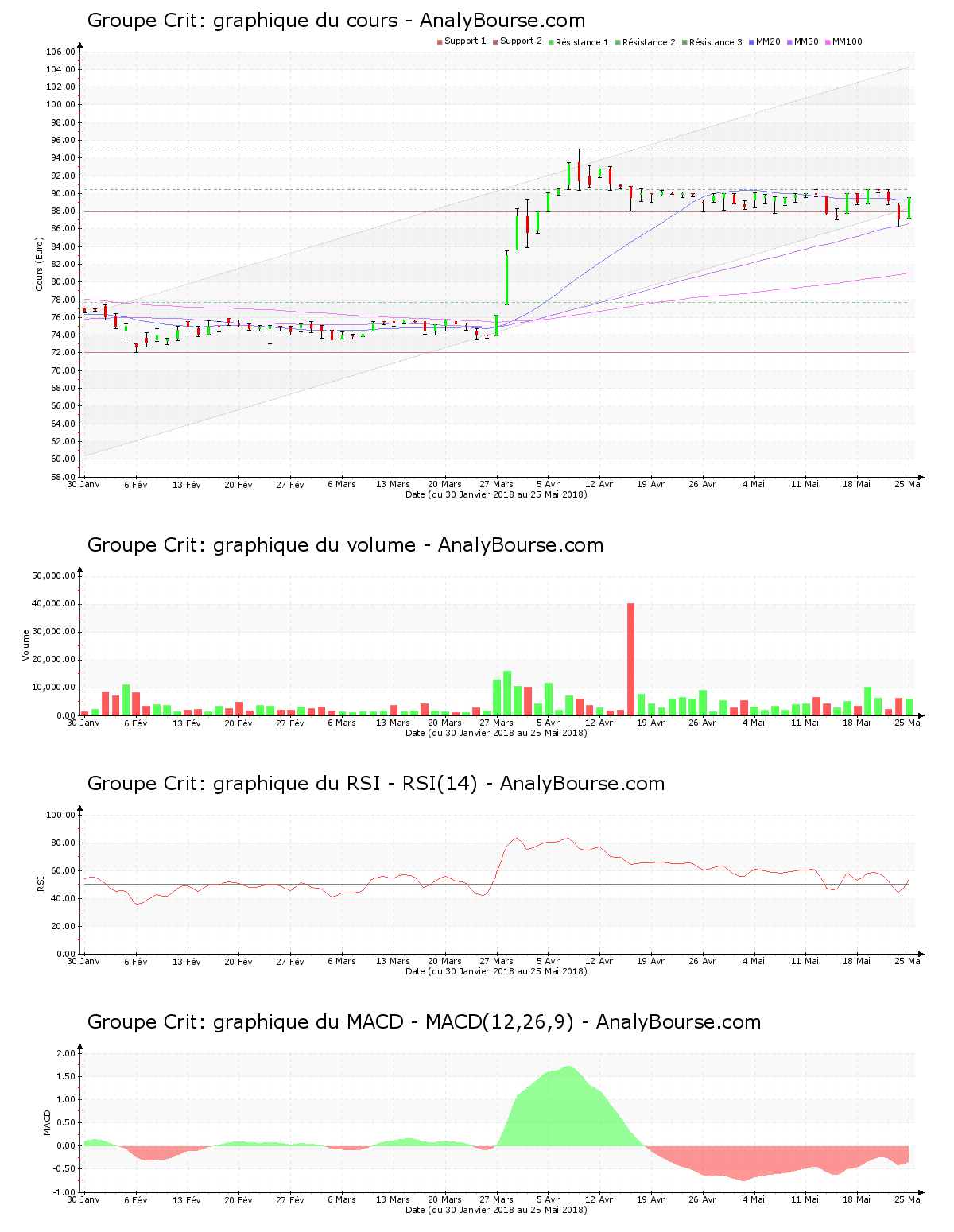Click the 'graphique du cours' chart title

click(336, 21)
